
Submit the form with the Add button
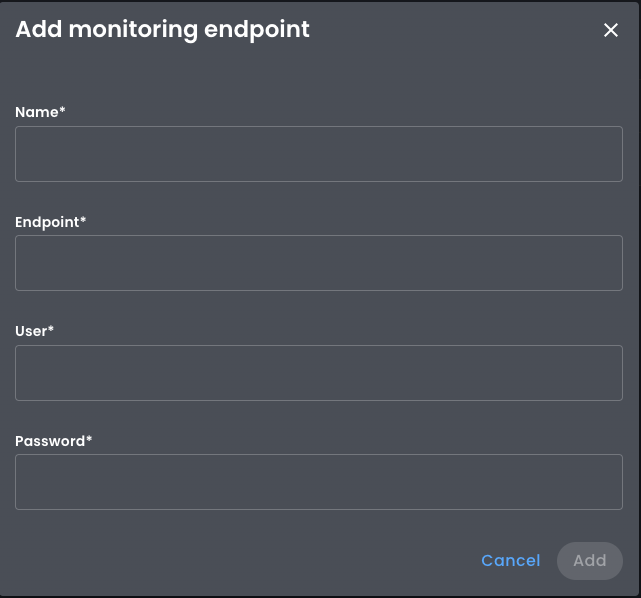[589, 561]
